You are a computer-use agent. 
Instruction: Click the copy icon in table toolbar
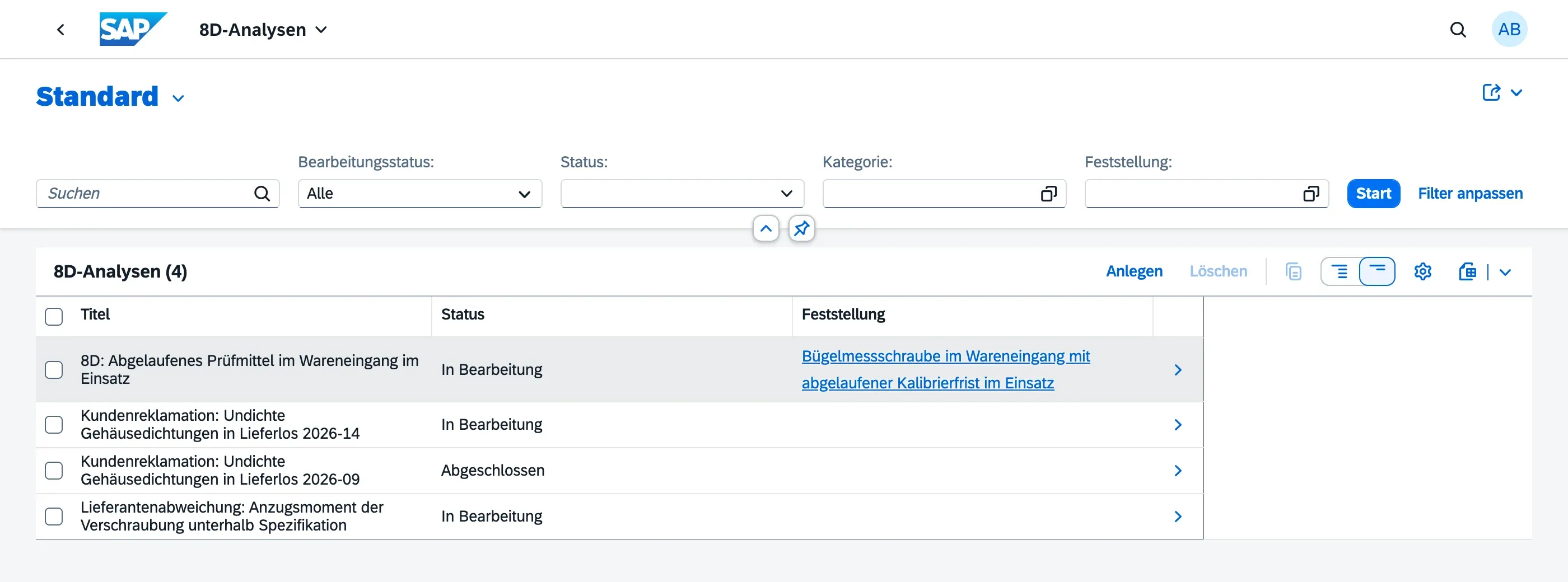[x=1294, y=271]
